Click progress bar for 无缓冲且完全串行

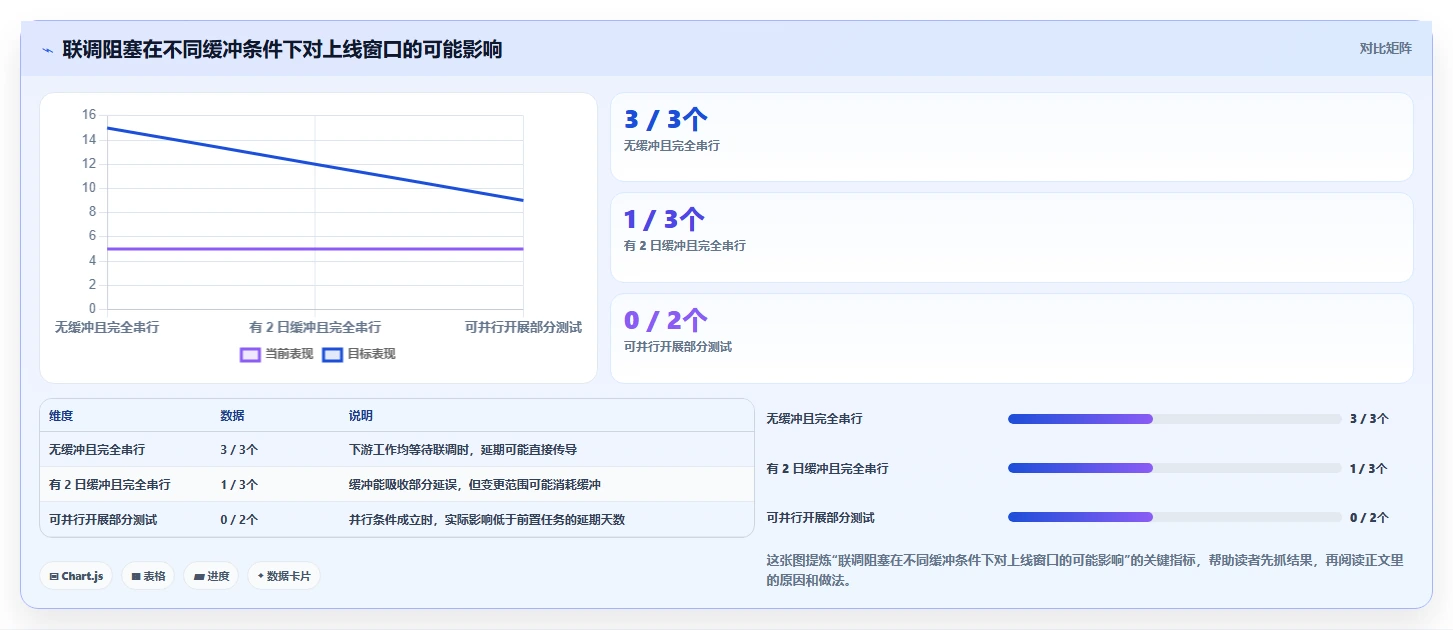click(1174, 419)
